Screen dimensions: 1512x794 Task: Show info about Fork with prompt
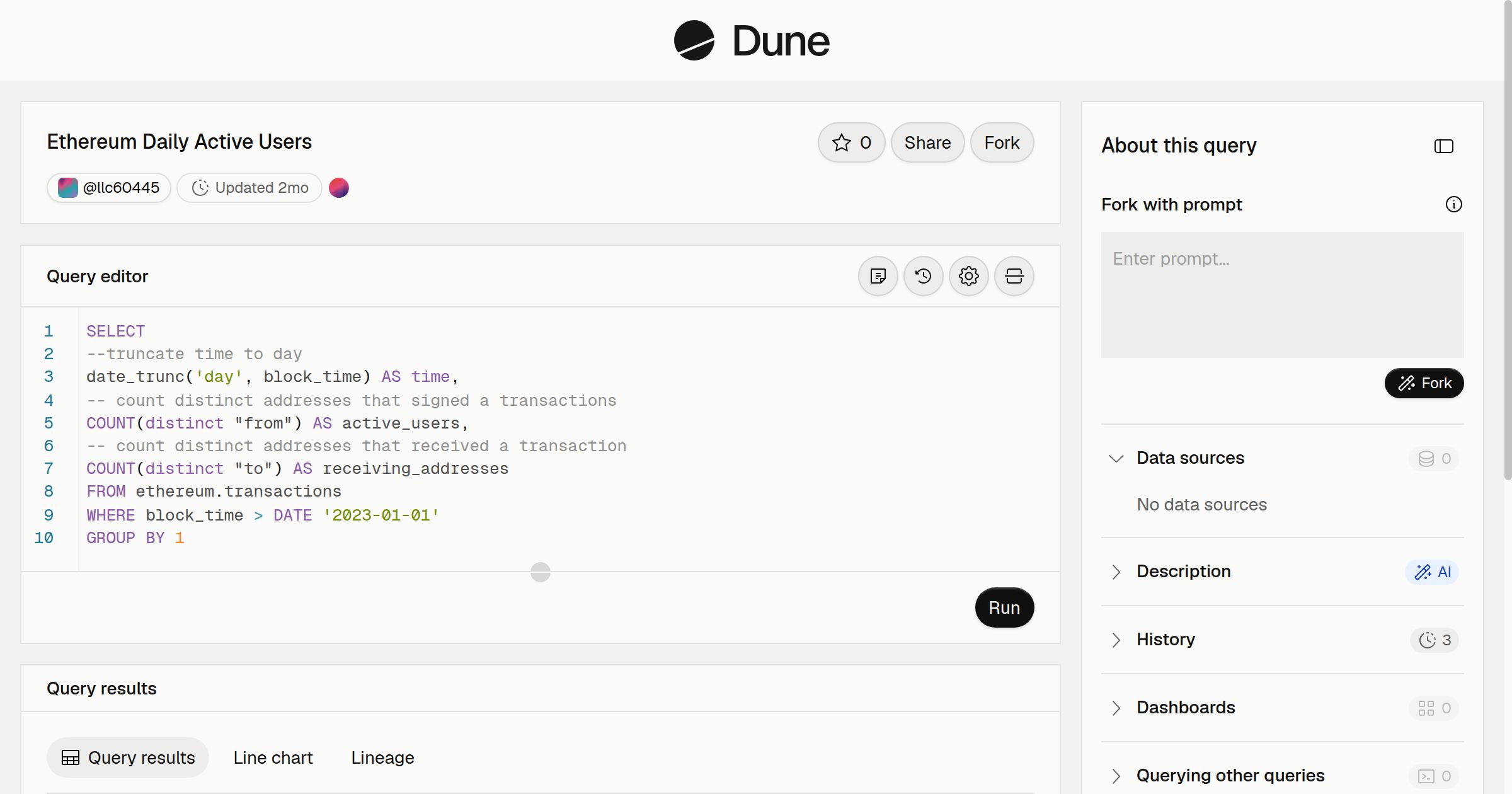[x=1453, y=204]
